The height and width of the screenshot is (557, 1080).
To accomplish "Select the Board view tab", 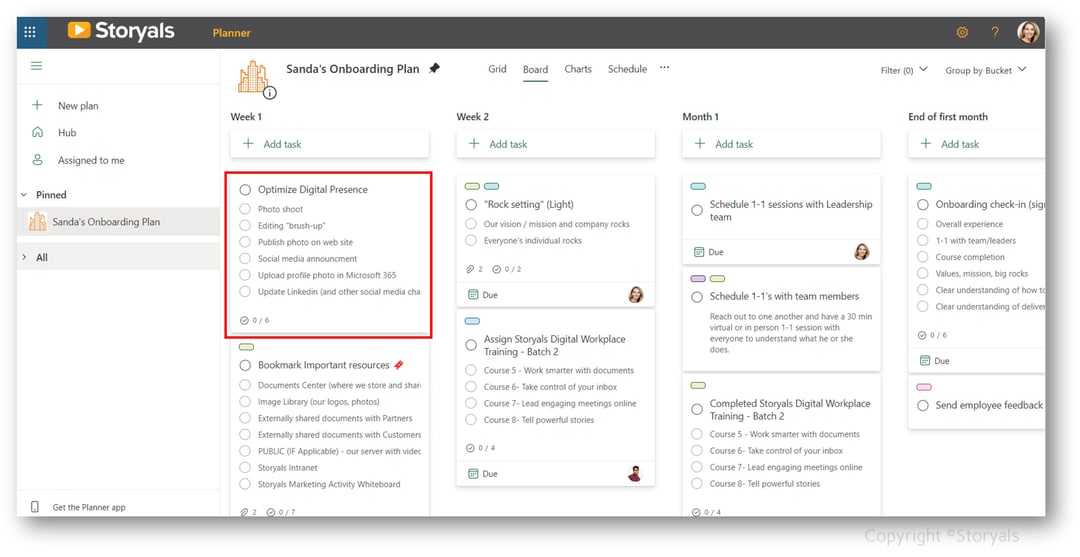I will (535, 70).
